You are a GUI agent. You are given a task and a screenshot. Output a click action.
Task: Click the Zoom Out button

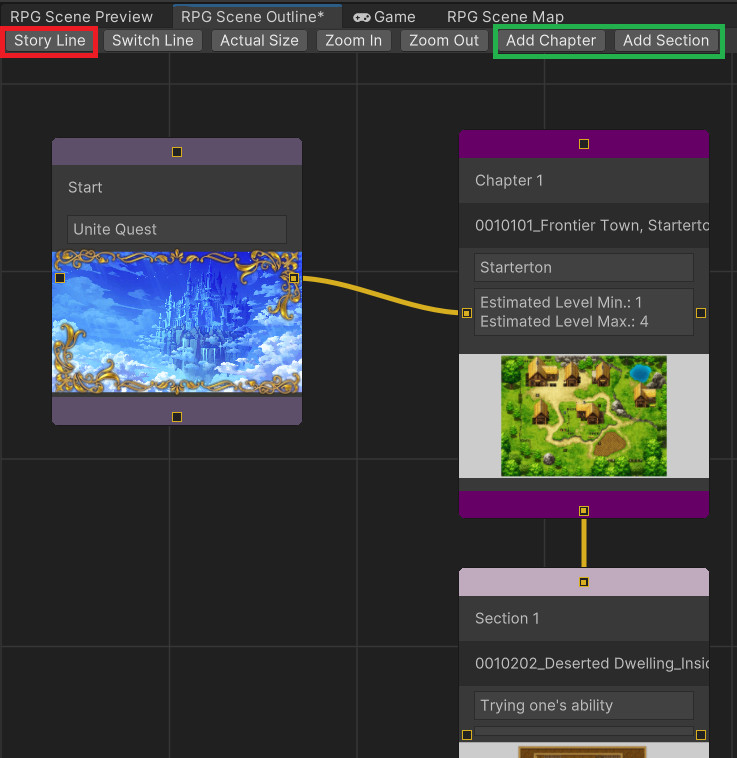444,41
